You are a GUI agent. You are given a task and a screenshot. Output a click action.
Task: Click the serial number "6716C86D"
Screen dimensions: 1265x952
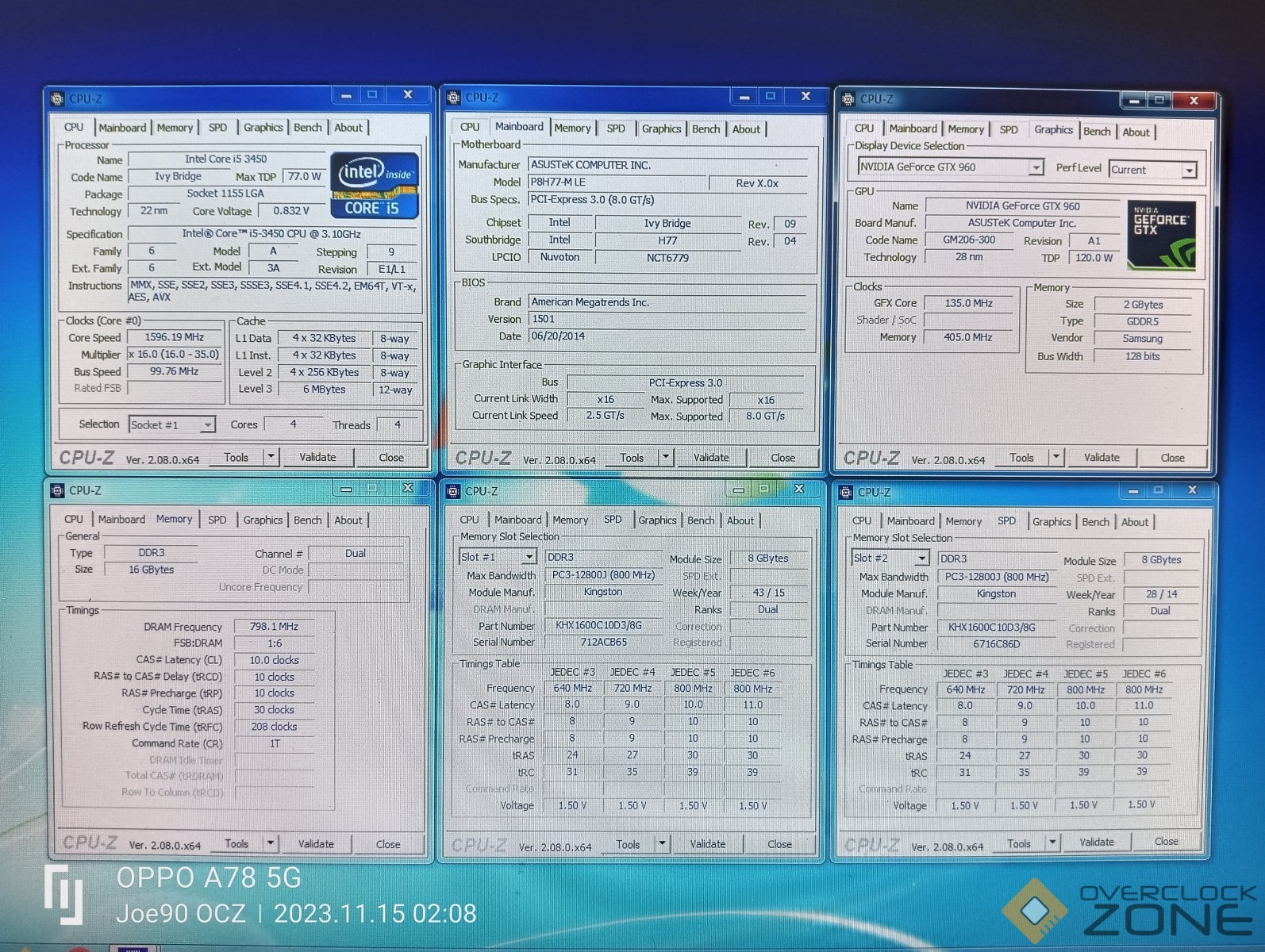[997, 643]
